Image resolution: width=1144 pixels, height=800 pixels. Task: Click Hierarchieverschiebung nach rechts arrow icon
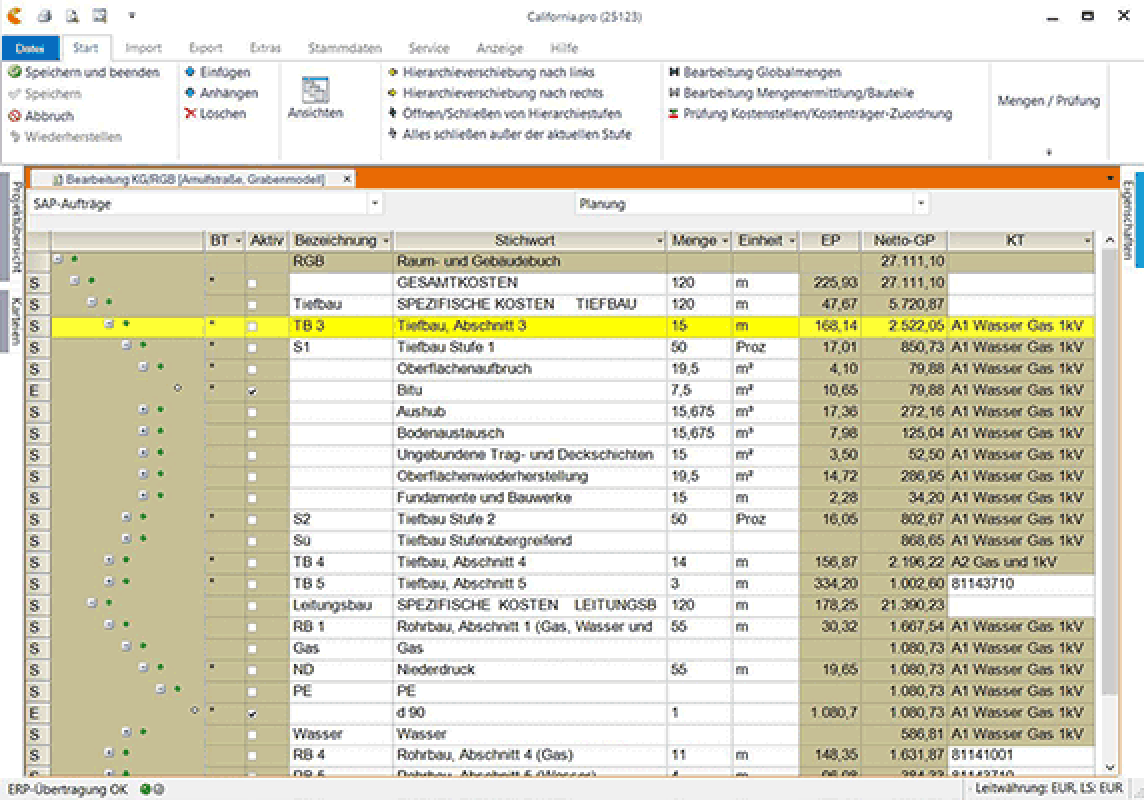pos(393,93)
